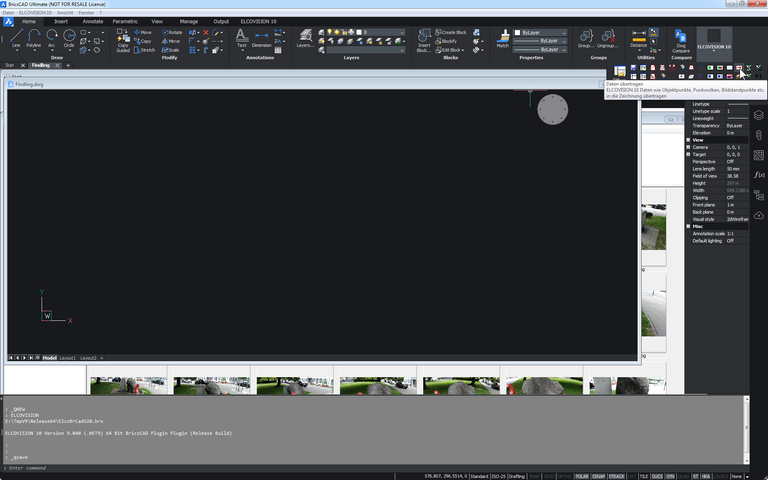Click the Insert Block icon
Viewport: 768px width, 480px height.
[x=424, y=40]
